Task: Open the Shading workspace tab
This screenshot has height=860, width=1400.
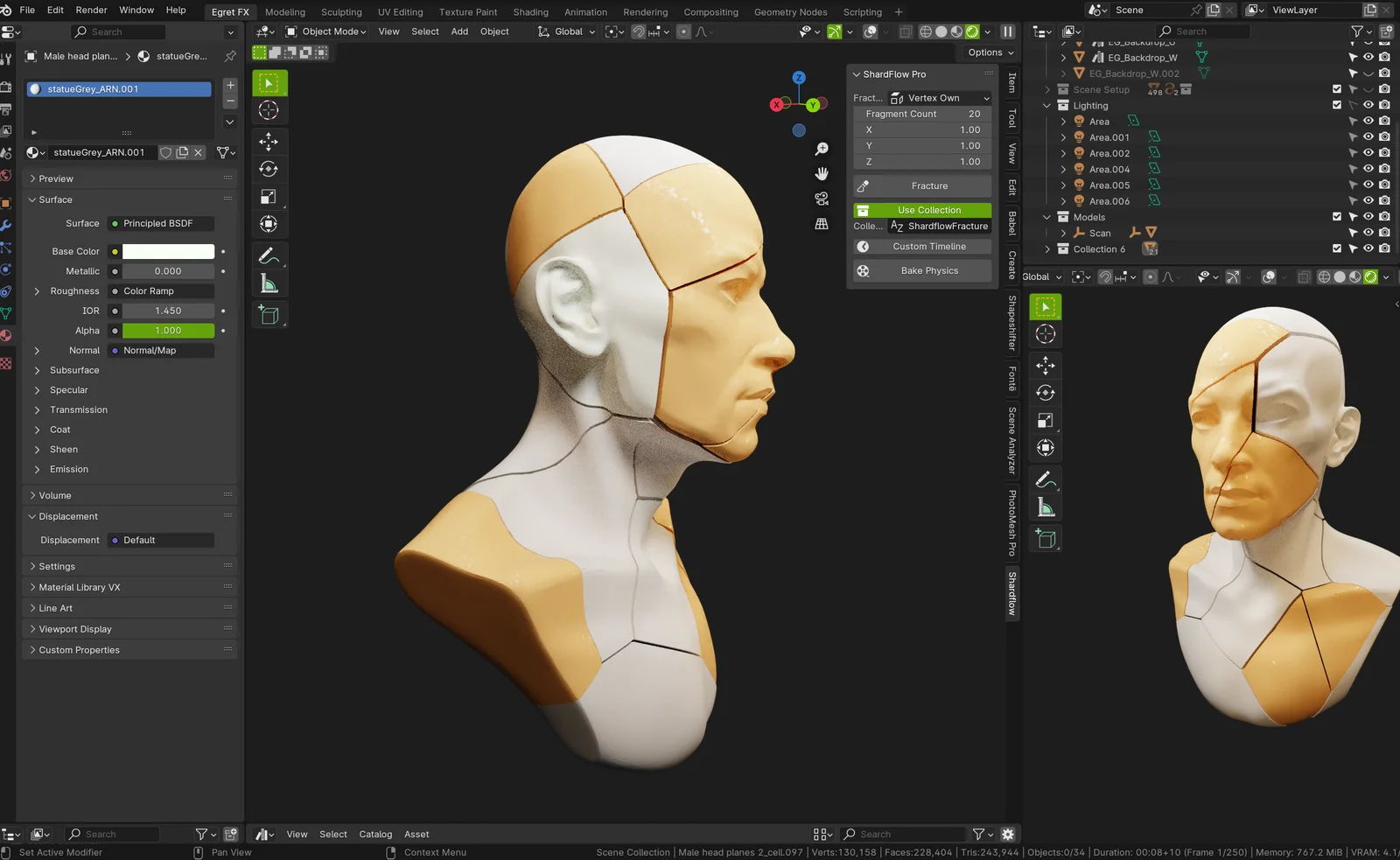Action: pos(530,11)
